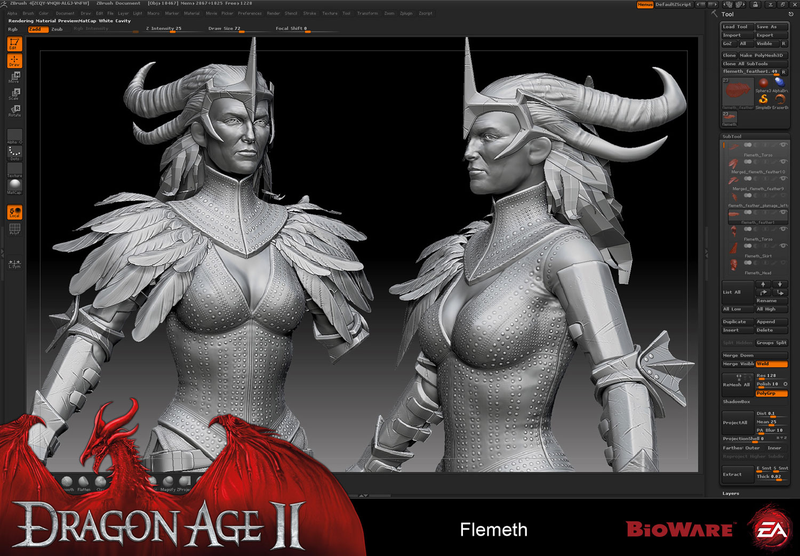Select the AlphaBrush tool thumbnail
Viewport: 800px width, 556px height.
pyautogui.click(x=780, y=85)
